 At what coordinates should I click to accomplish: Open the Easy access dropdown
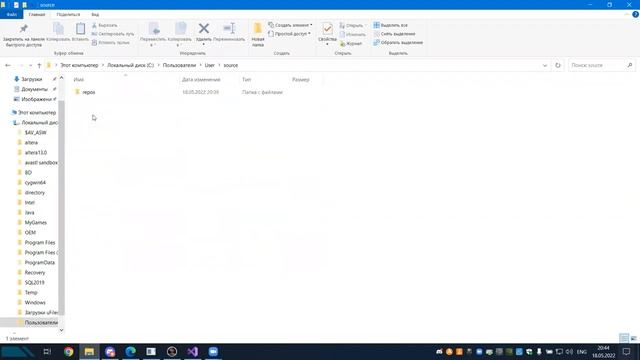click(289, 34)
